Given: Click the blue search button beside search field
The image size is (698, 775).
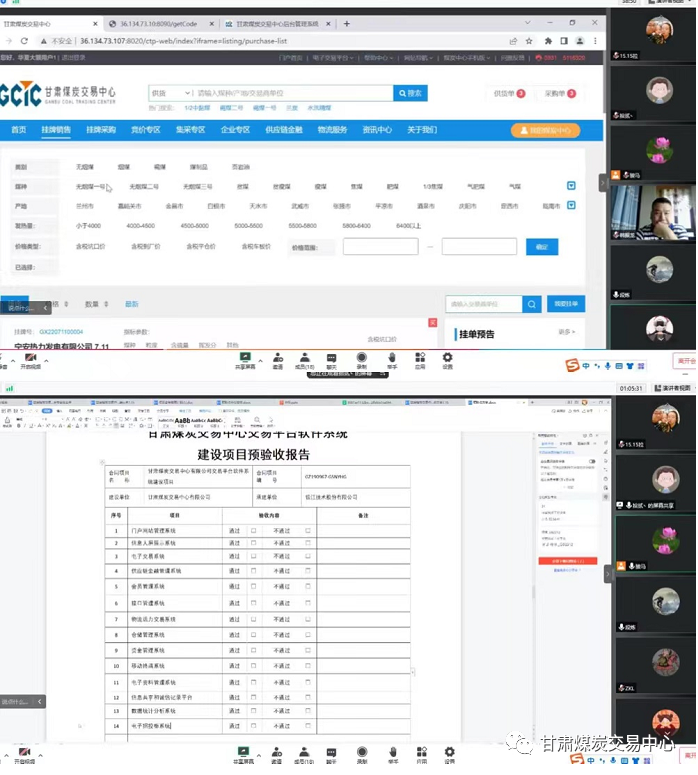Looking at the screenshot, I should click(410, 93).
